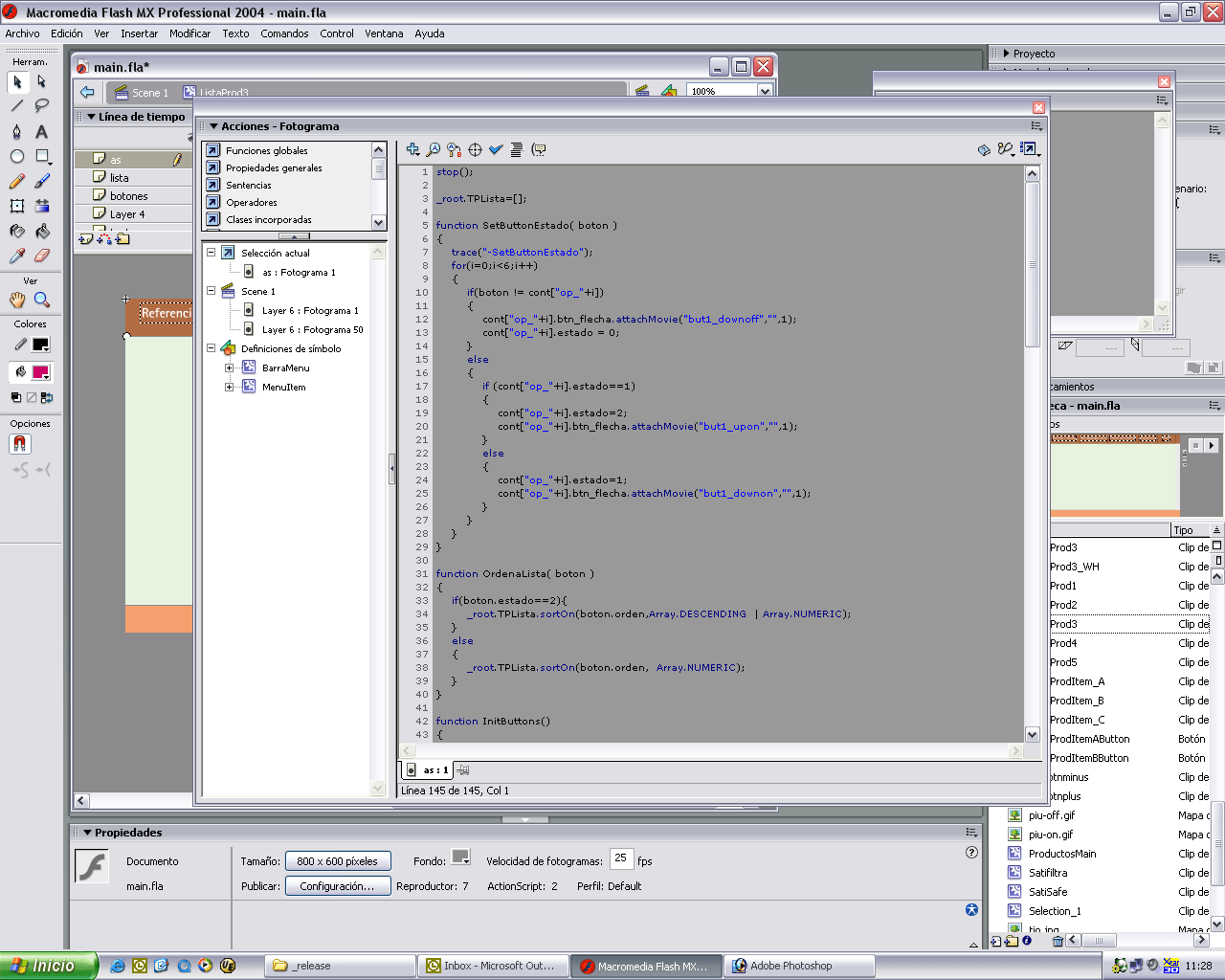Select the Zoom magnifier tool
This screenshot has height=980, width=1225.
pos(42,300)
